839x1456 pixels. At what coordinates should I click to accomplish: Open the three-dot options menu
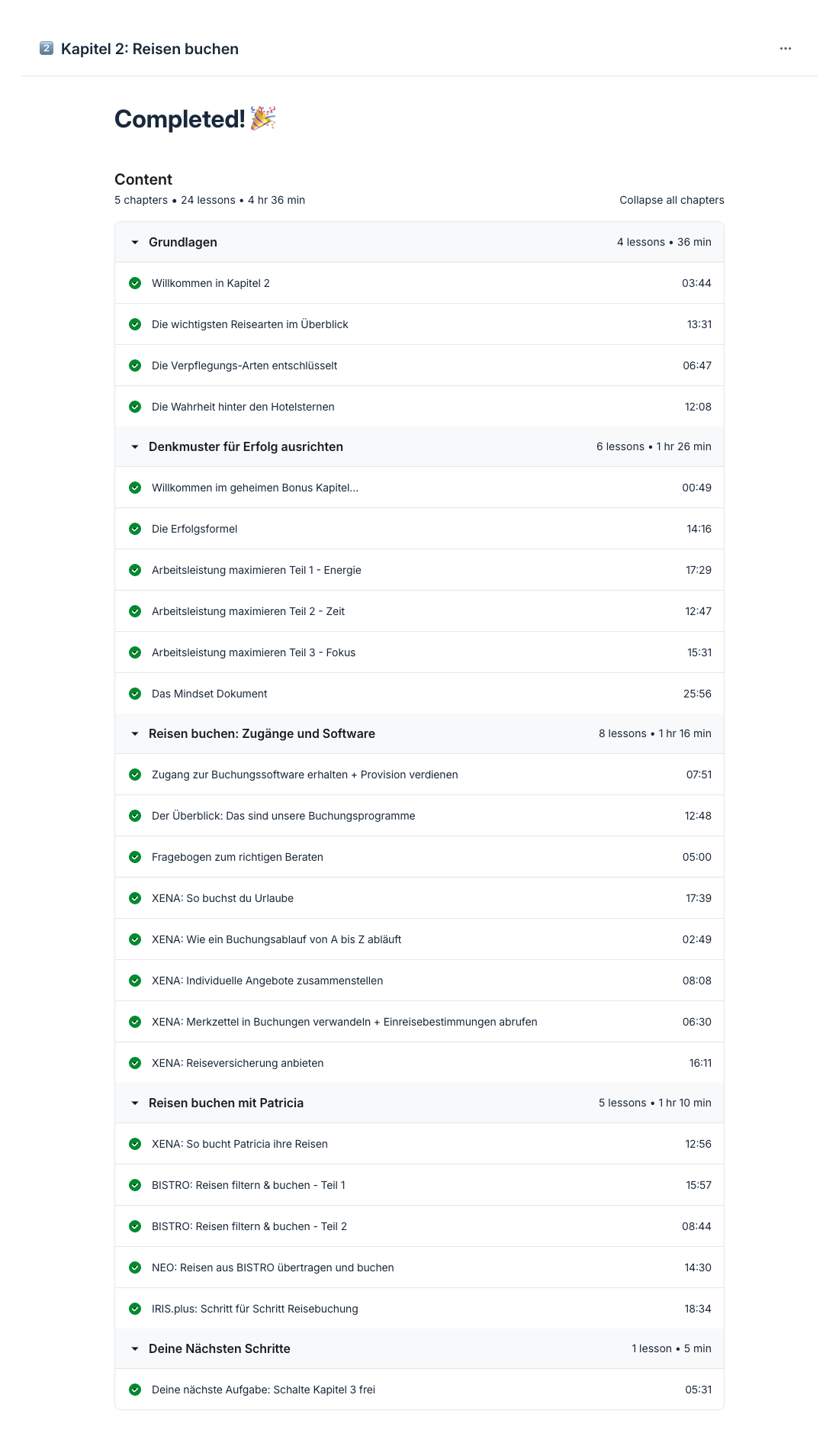(x=786, y=48)
